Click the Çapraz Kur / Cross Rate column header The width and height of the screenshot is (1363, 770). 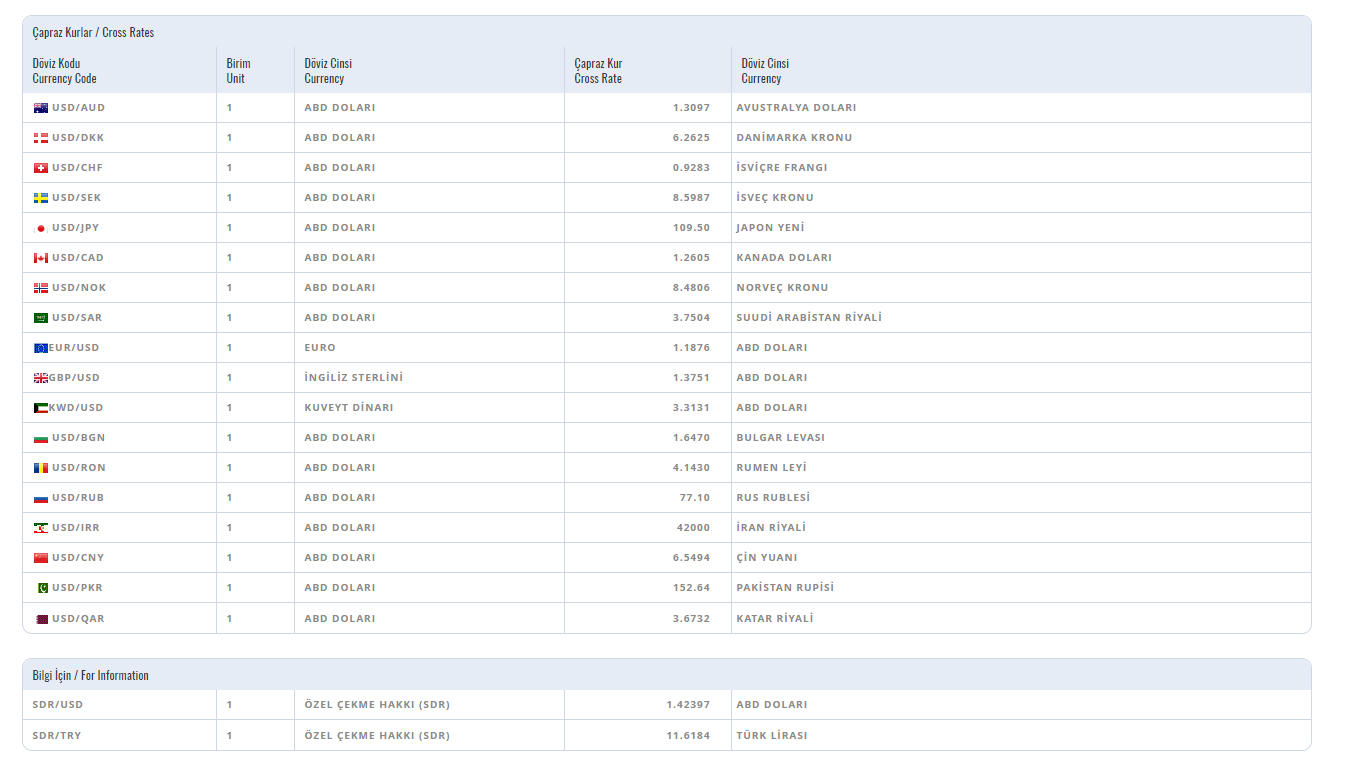click(598, 71)
